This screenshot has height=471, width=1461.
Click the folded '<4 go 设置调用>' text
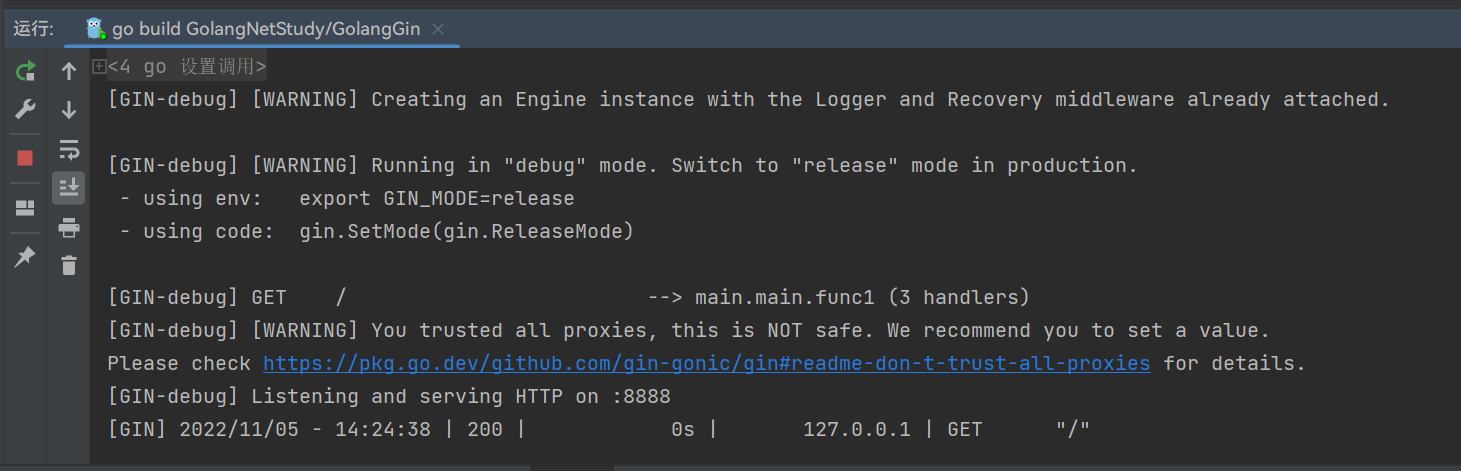(187, 67)
